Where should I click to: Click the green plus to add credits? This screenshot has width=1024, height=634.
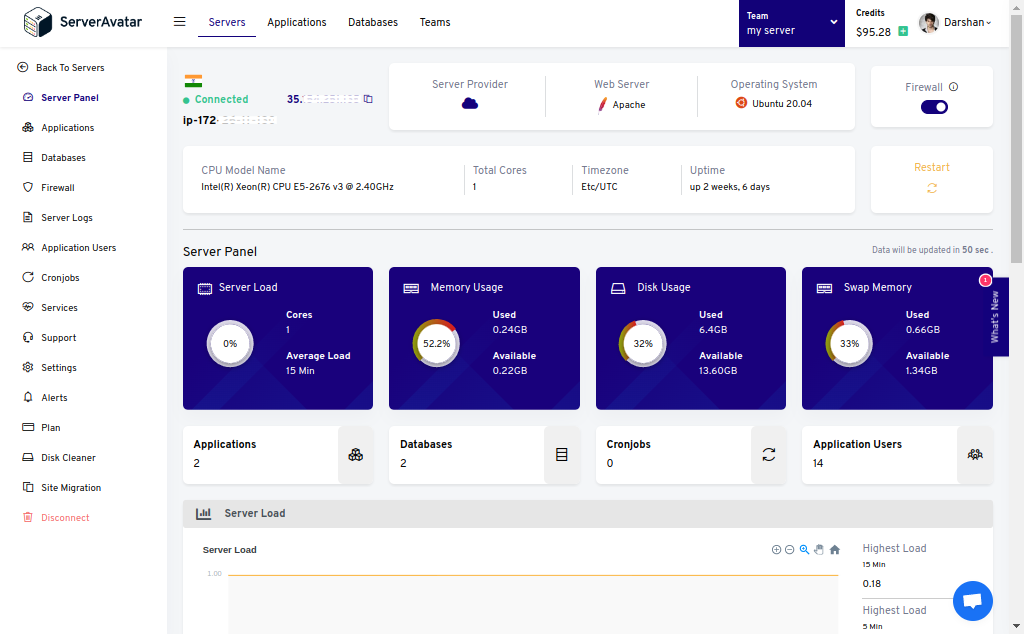[x=903, y=31]
